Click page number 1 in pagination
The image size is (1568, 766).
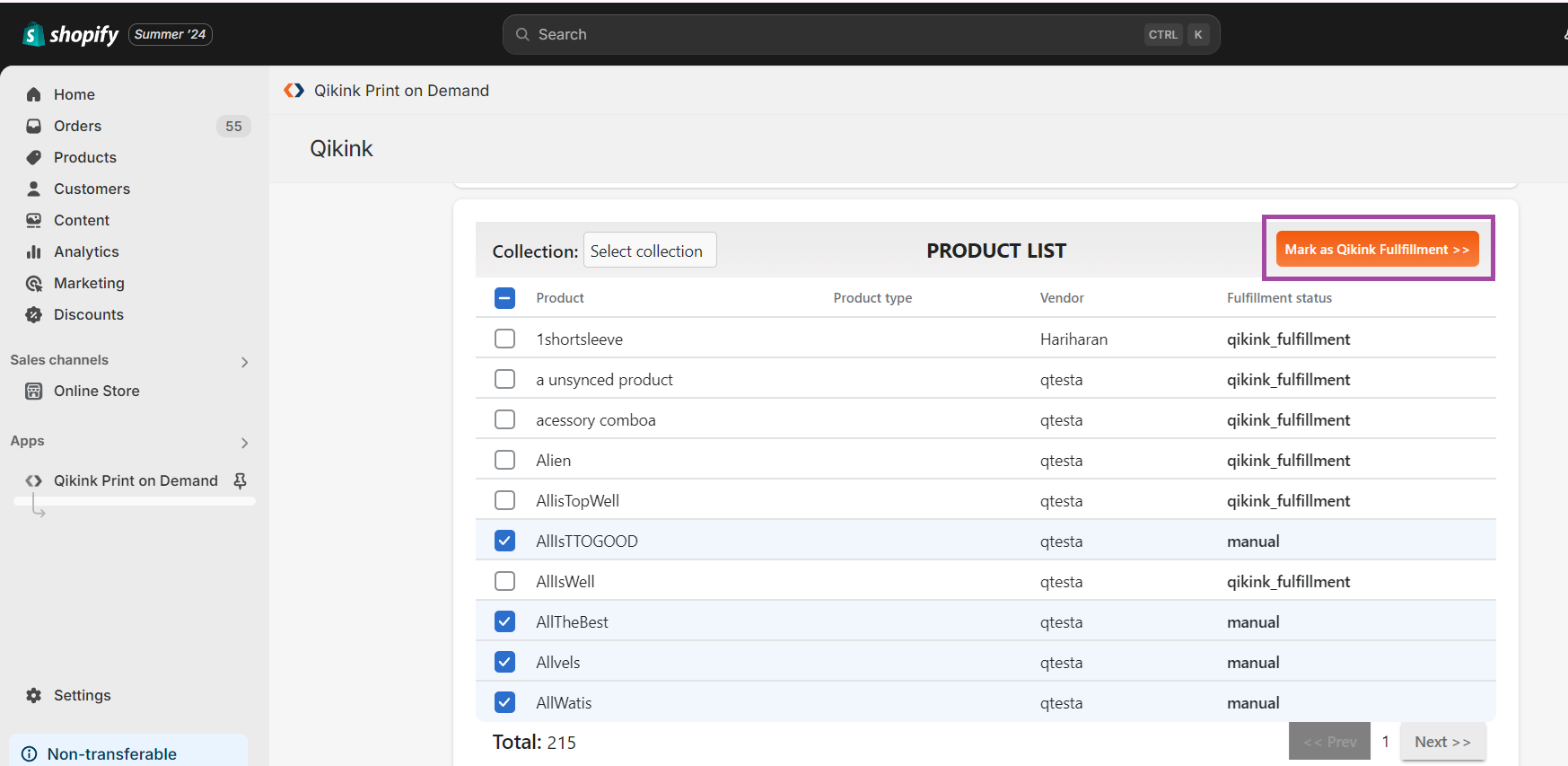1386,742
